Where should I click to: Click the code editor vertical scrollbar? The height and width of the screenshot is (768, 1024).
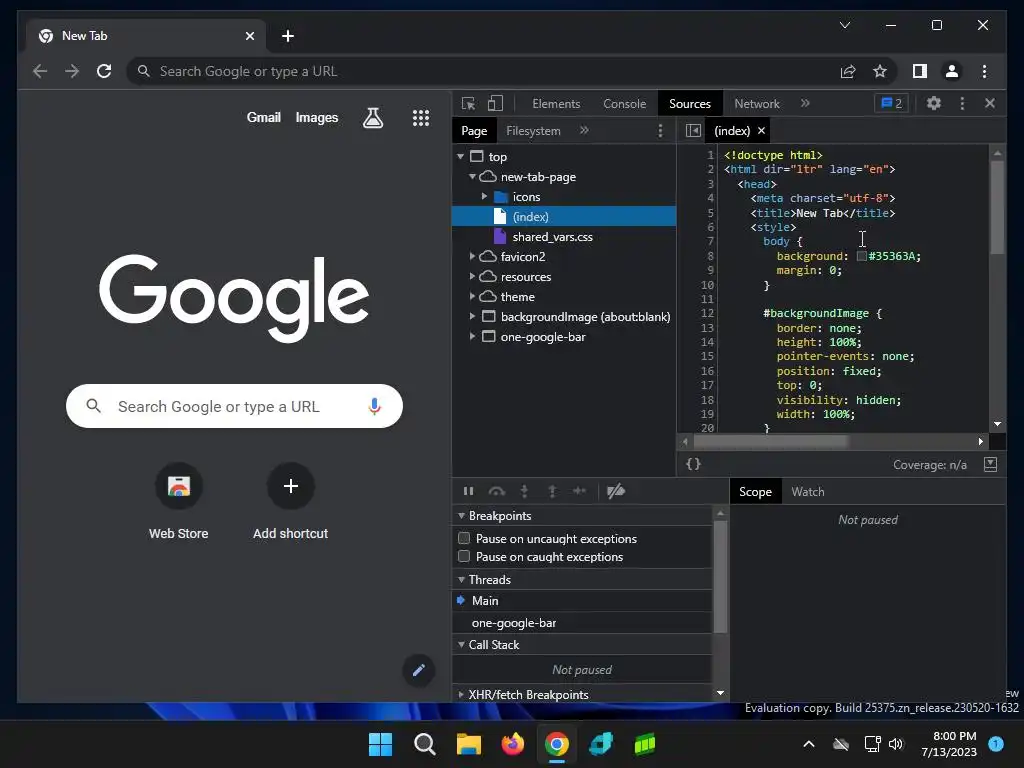click(x=997, y=206)
